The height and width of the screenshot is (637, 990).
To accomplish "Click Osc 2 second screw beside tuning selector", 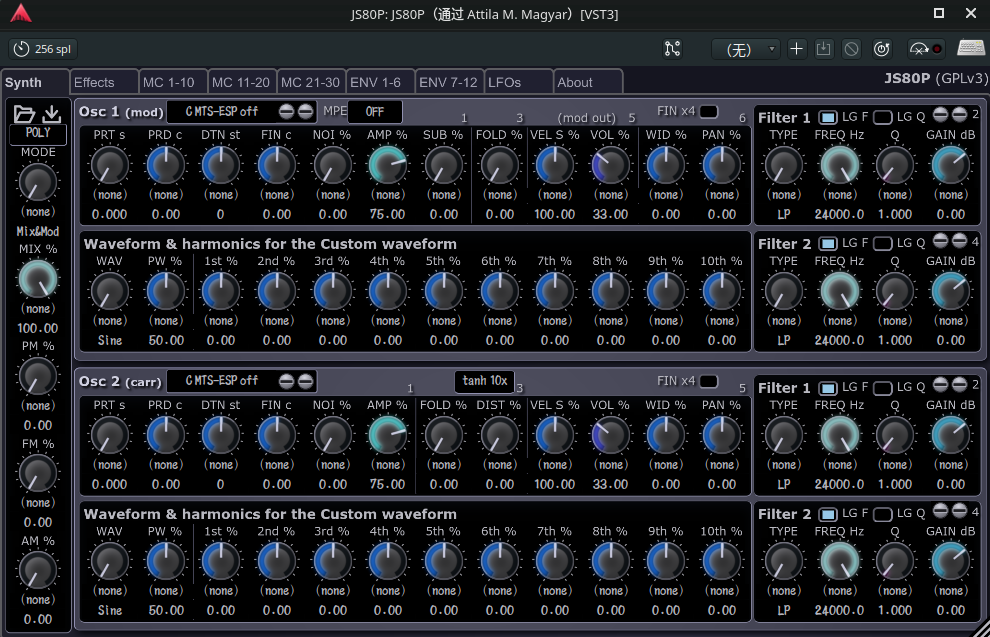I will pyautogui.click(x=306, y=381).
